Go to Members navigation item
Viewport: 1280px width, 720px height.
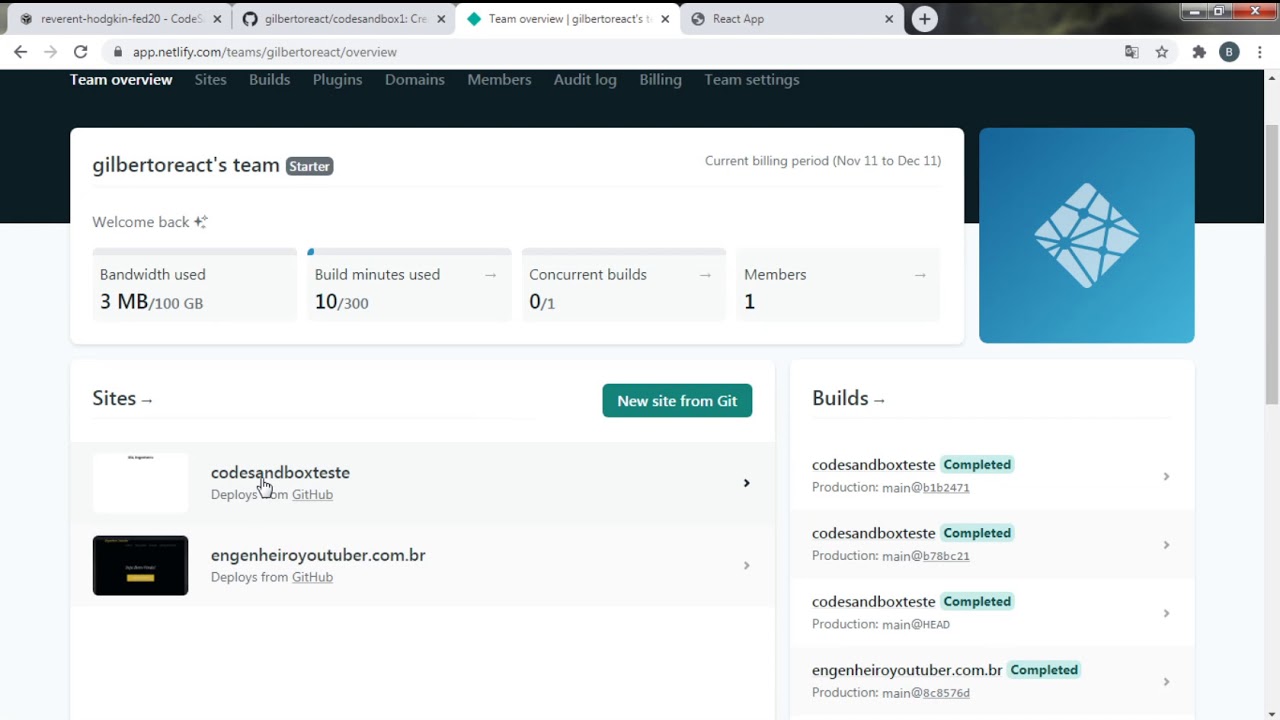[x=499, y=80]
